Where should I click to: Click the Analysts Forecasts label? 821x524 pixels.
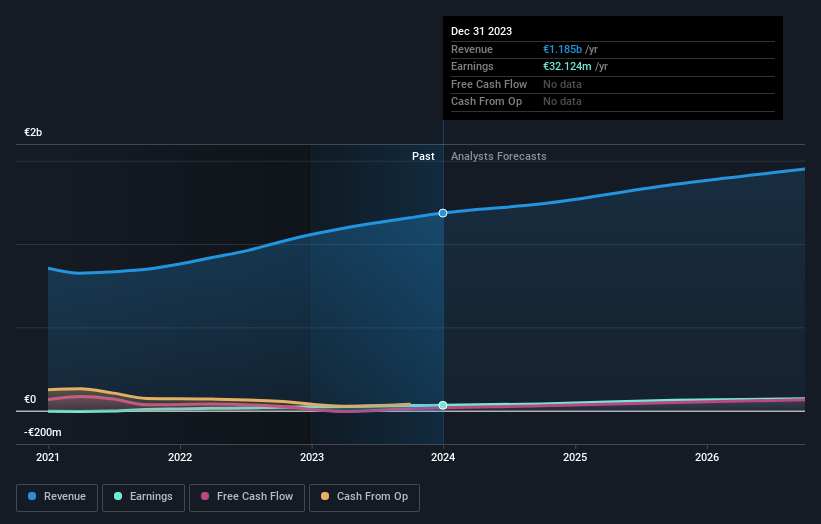(x=498, y=156)
